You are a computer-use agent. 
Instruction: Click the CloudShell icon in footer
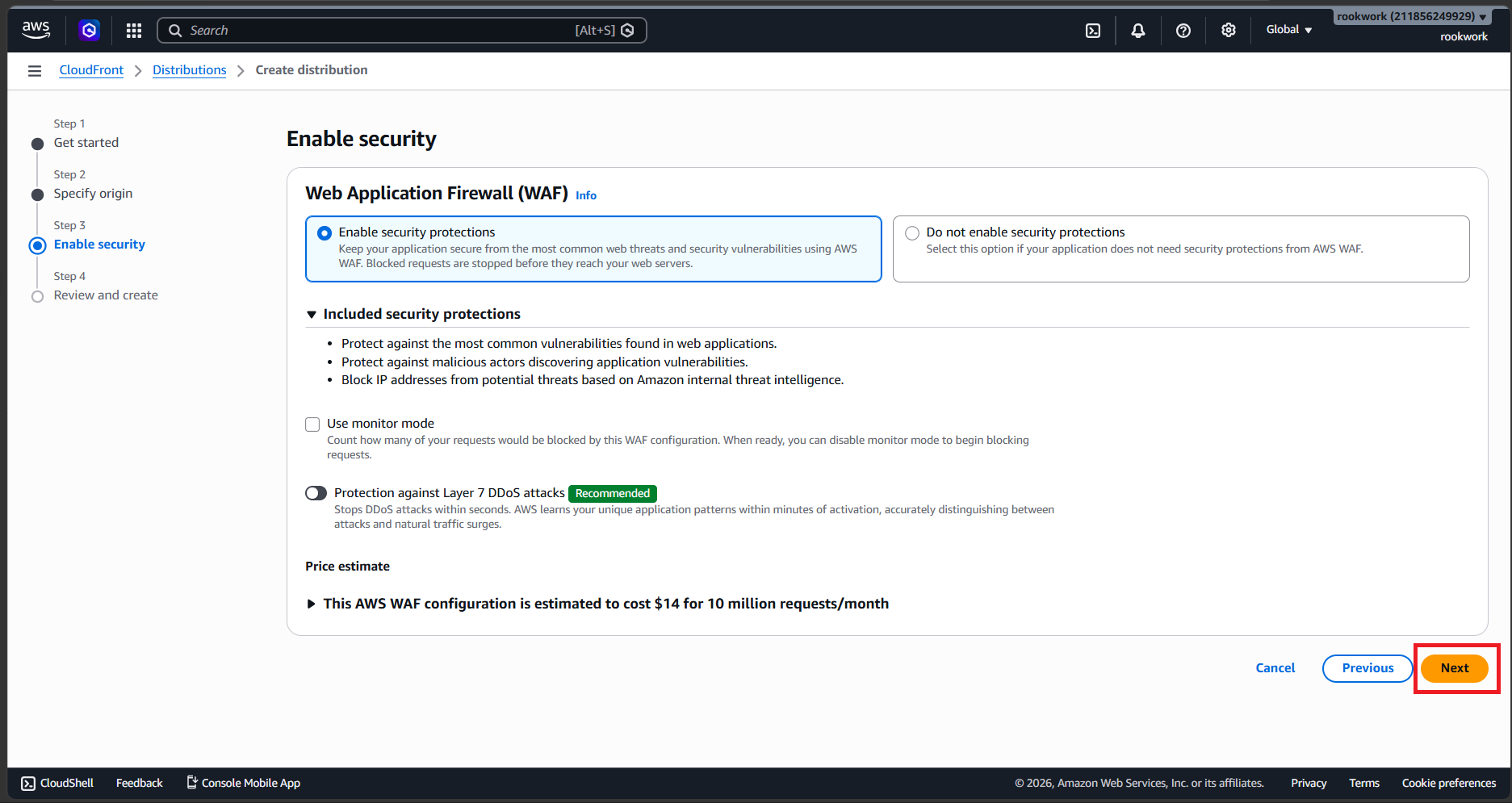[x=28, y=783]
